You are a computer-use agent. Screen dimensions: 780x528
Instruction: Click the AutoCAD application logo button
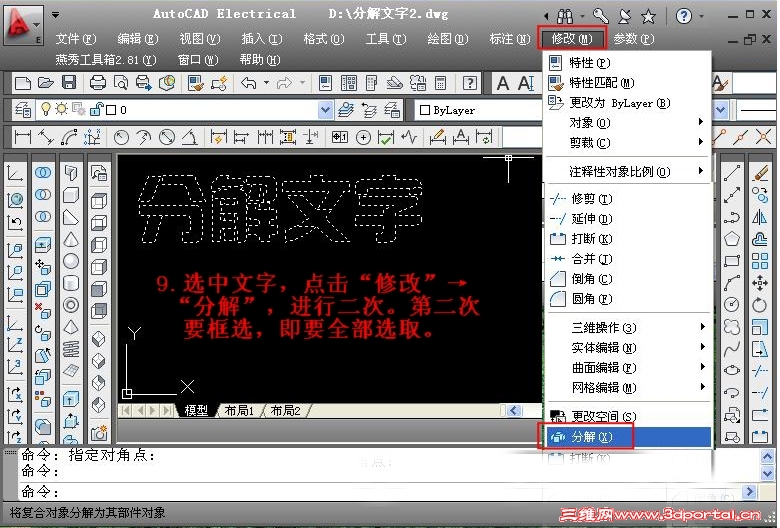22,25
